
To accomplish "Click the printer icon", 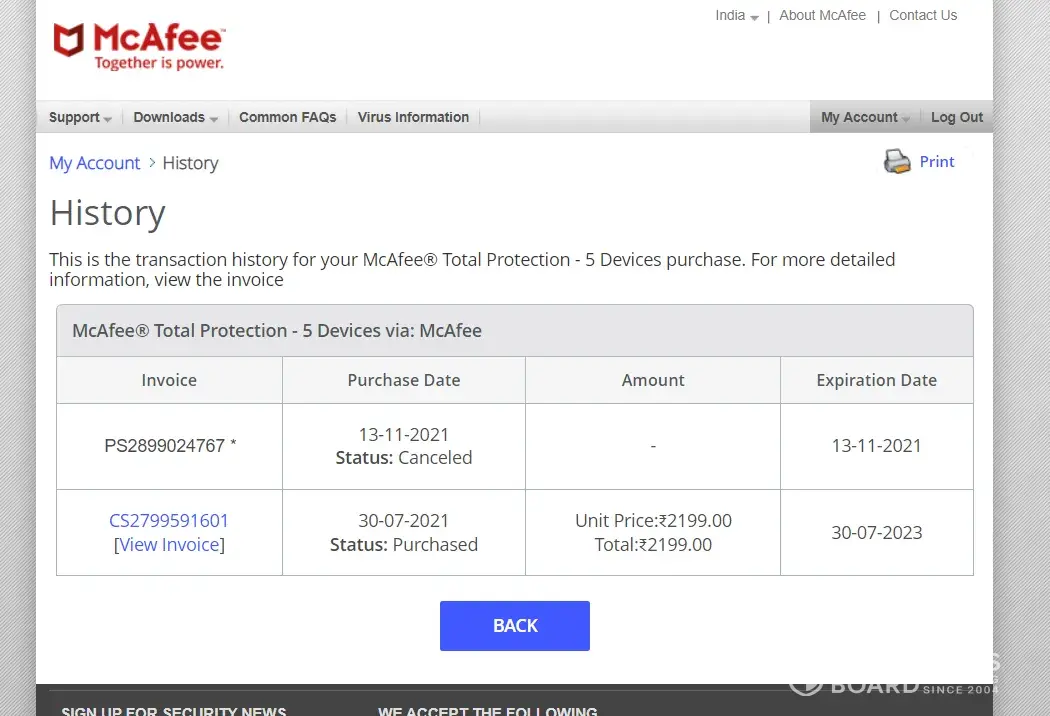I will pyautogui.click(x=897, y=162).
